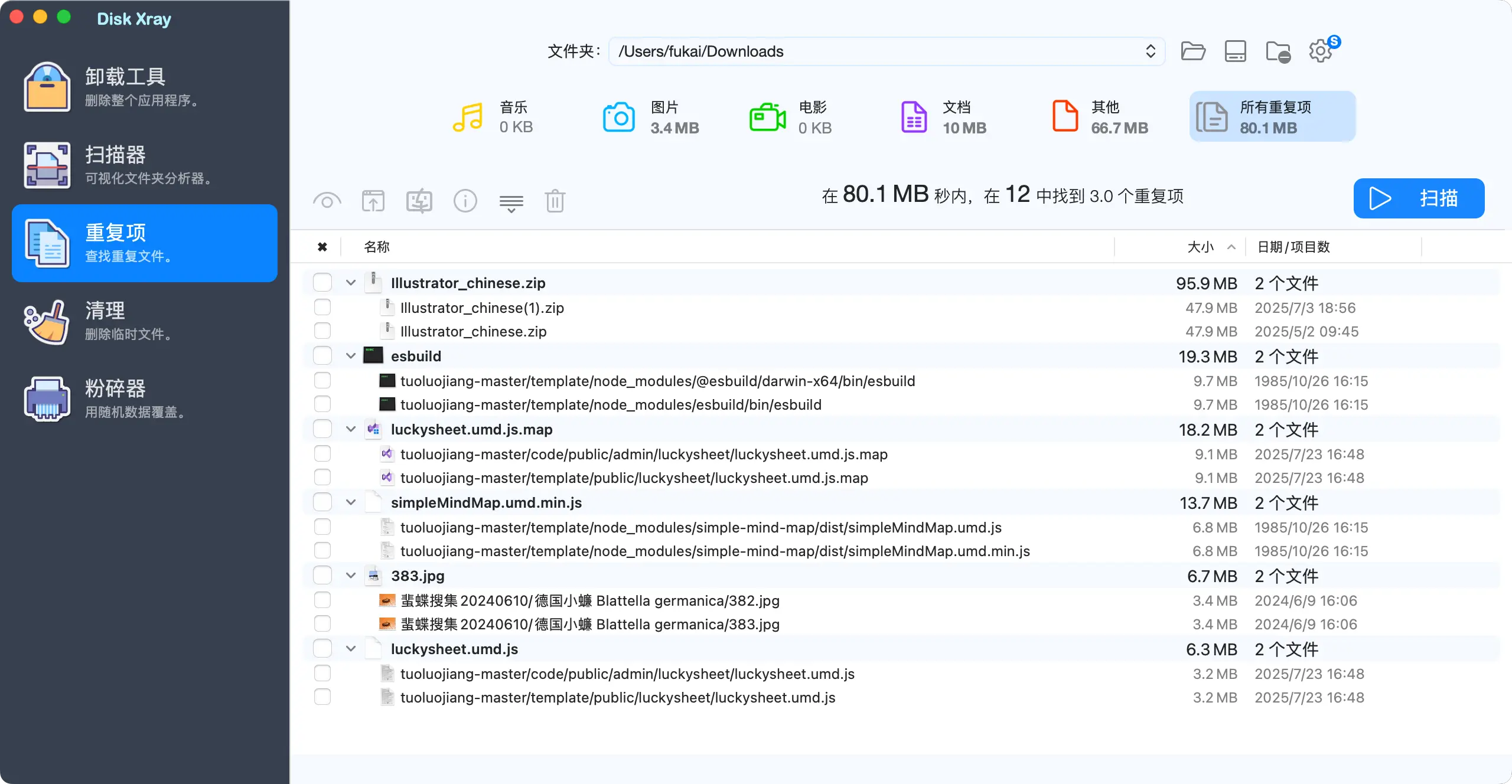Open the auto-select filter lines icon
The height and width of the screenshot is (784, 1512).
pos(511,202)
